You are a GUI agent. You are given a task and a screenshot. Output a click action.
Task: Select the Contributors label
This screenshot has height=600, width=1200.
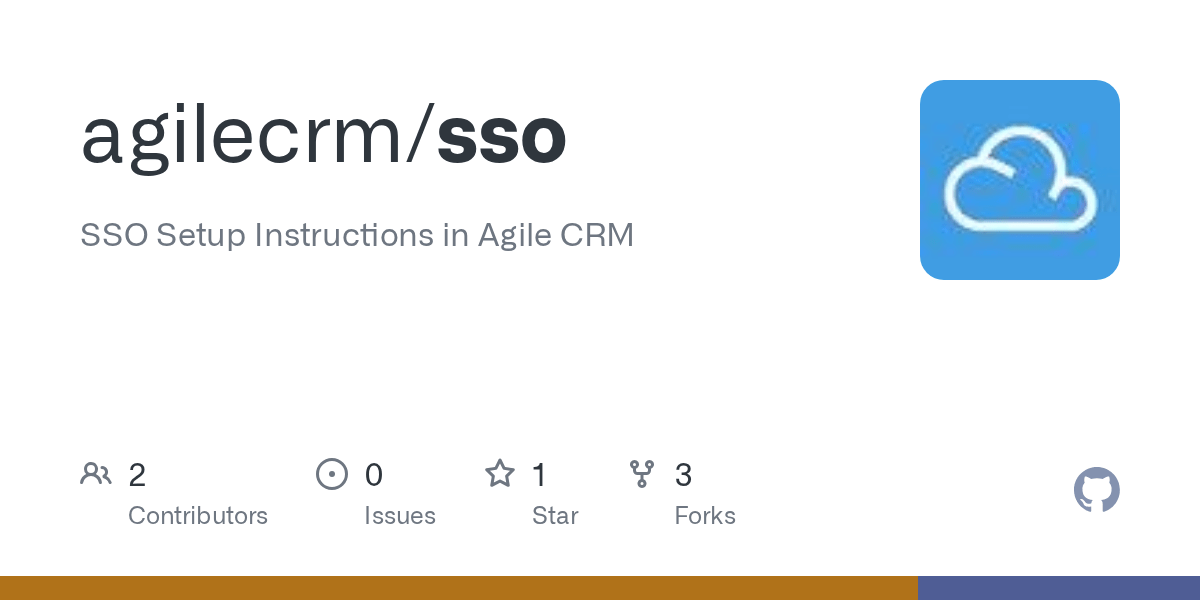coord(198,516)
